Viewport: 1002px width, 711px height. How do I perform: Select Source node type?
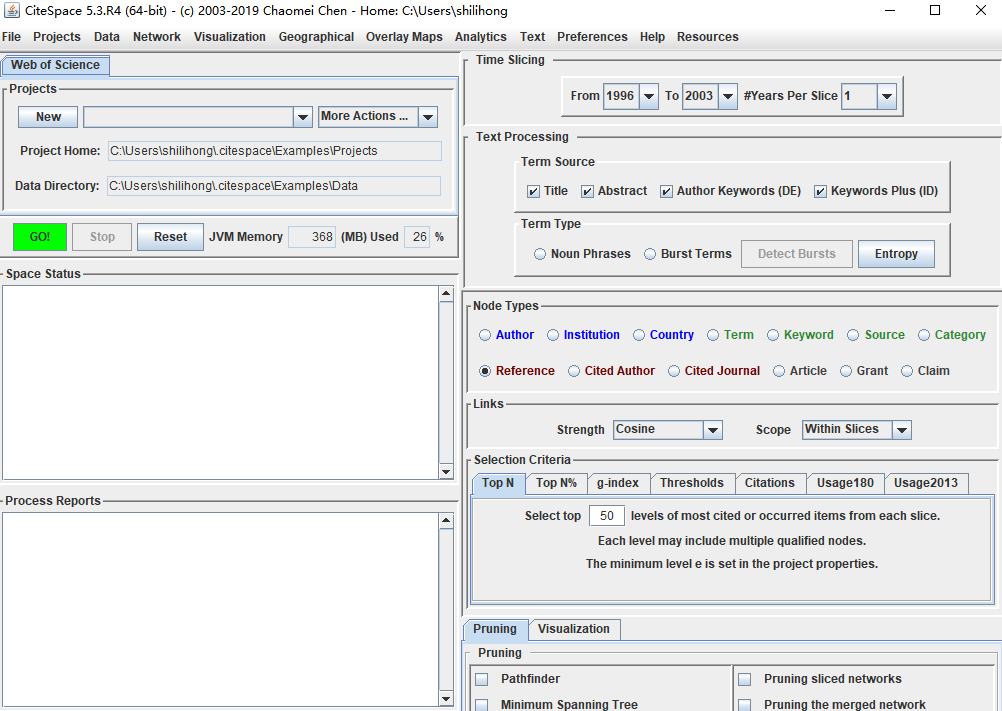(853, 335)
